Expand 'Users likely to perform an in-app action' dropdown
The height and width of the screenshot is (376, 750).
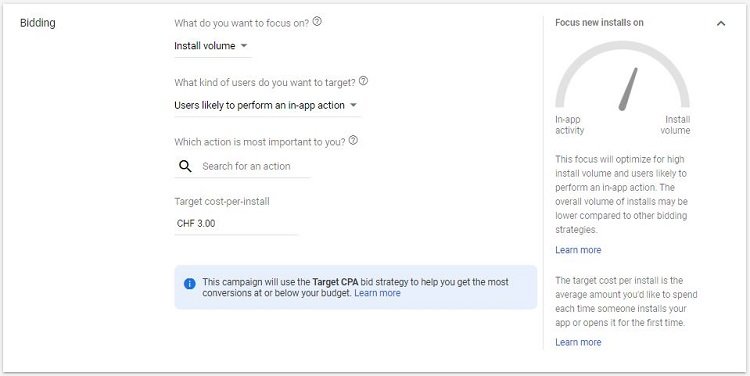click(x=266, y=105)
